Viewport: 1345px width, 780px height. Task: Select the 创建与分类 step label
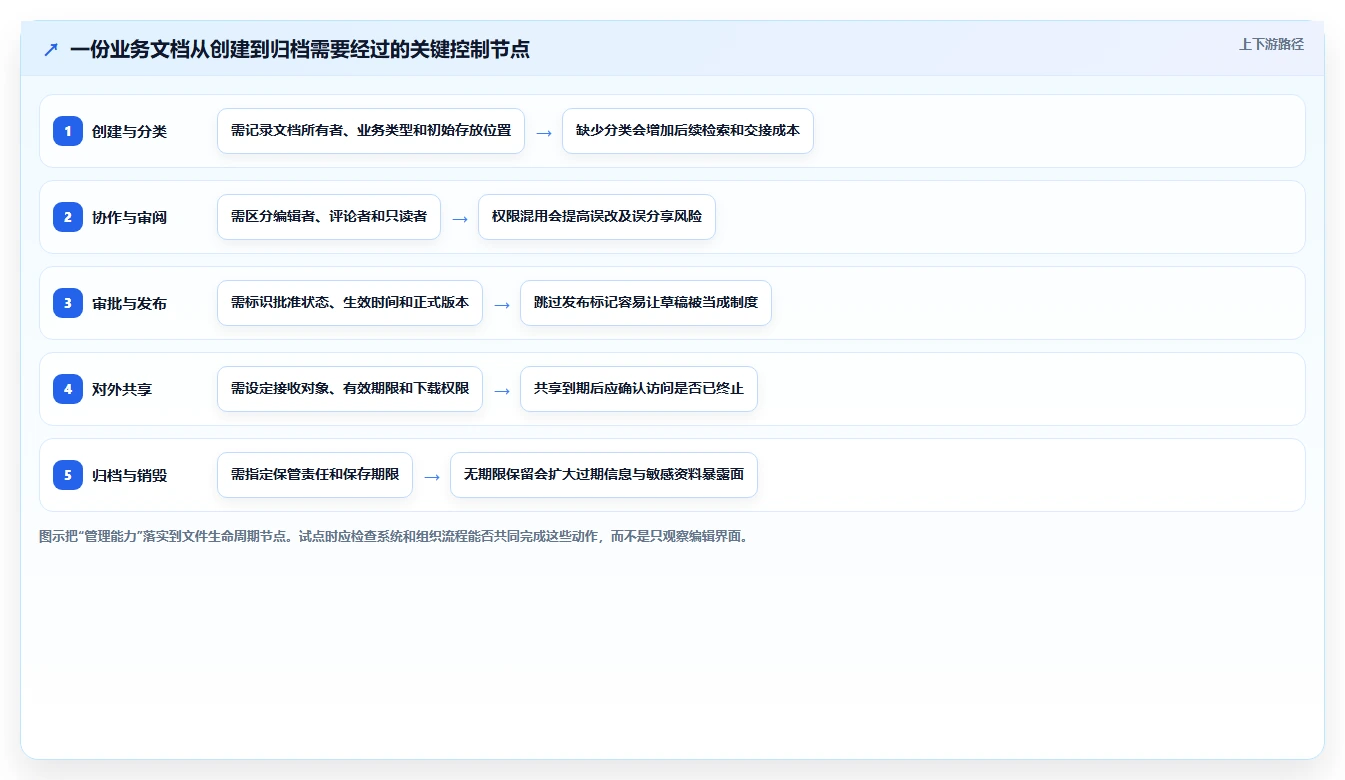pos(129,131)
